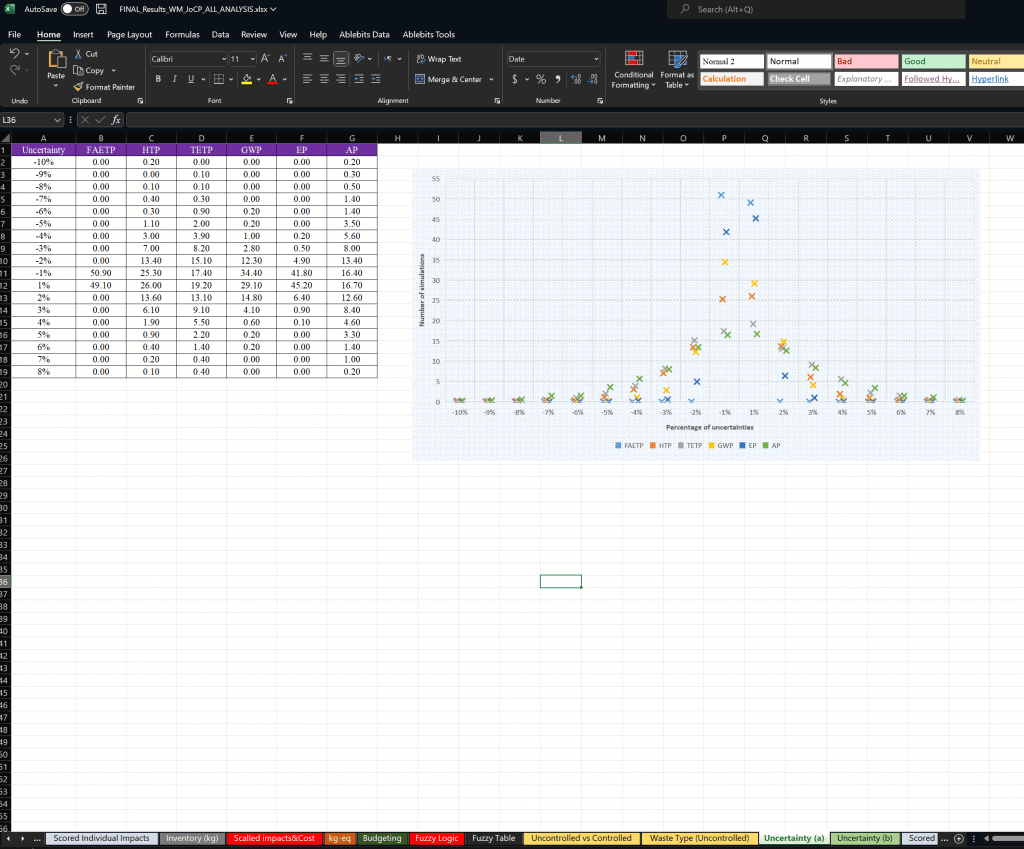The height and width of the screenshot is (849, 1024).
Task: Click the Increase Decimal icon
Action: (x=575, y=79)
